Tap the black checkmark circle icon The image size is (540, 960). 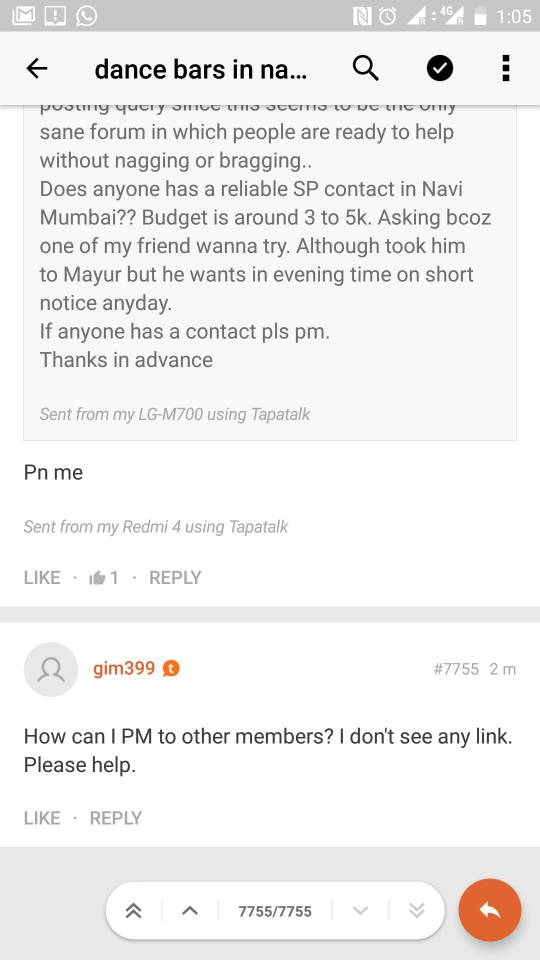[440, 69]
